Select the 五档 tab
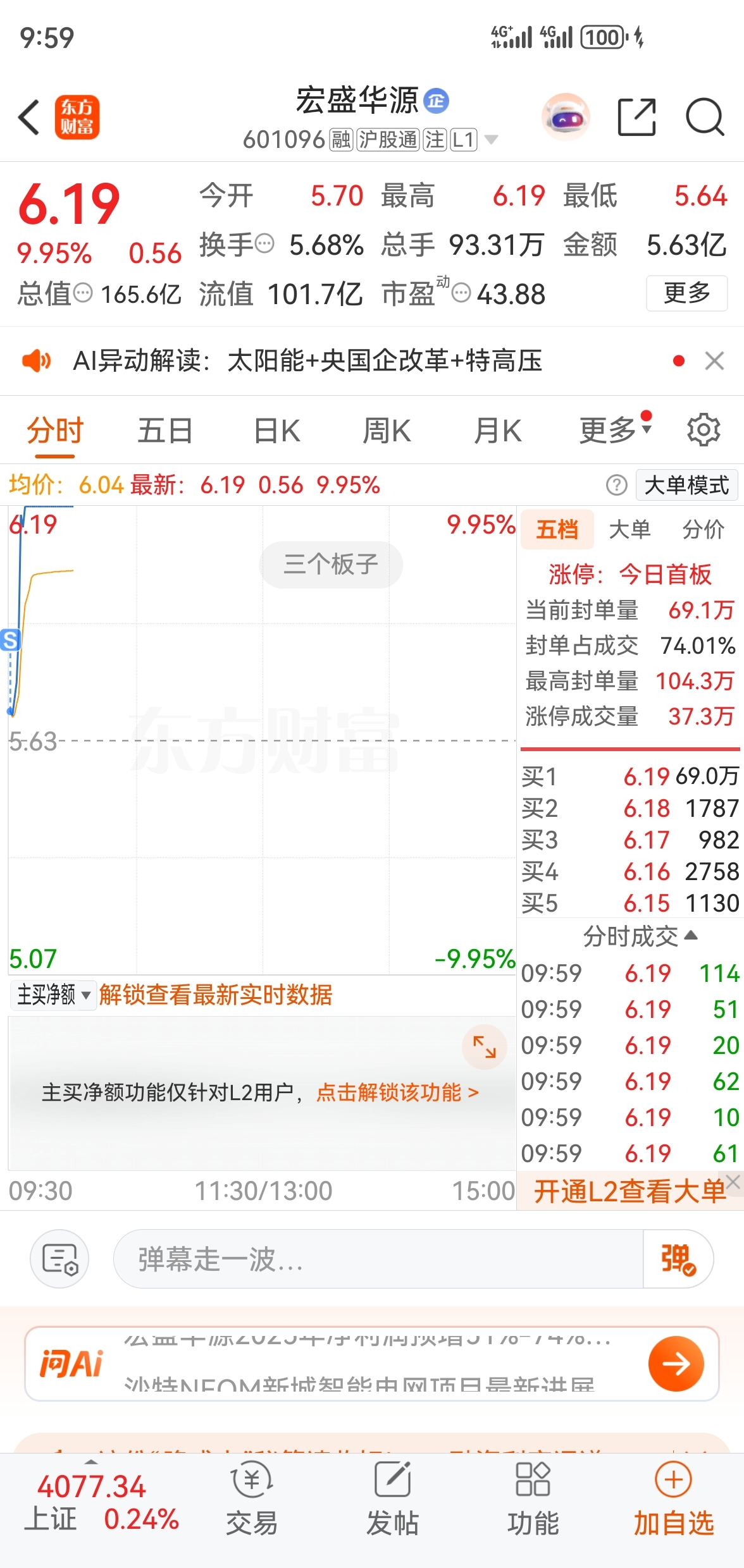This screenshot has height=1568, width=744. point(557,529)
